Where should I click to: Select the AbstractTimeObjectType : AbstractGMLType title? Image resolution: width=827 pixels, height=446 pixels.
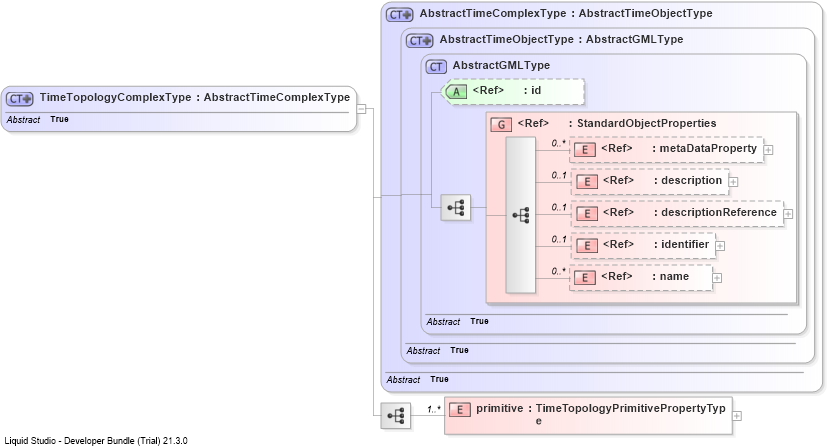coord(561,40)
